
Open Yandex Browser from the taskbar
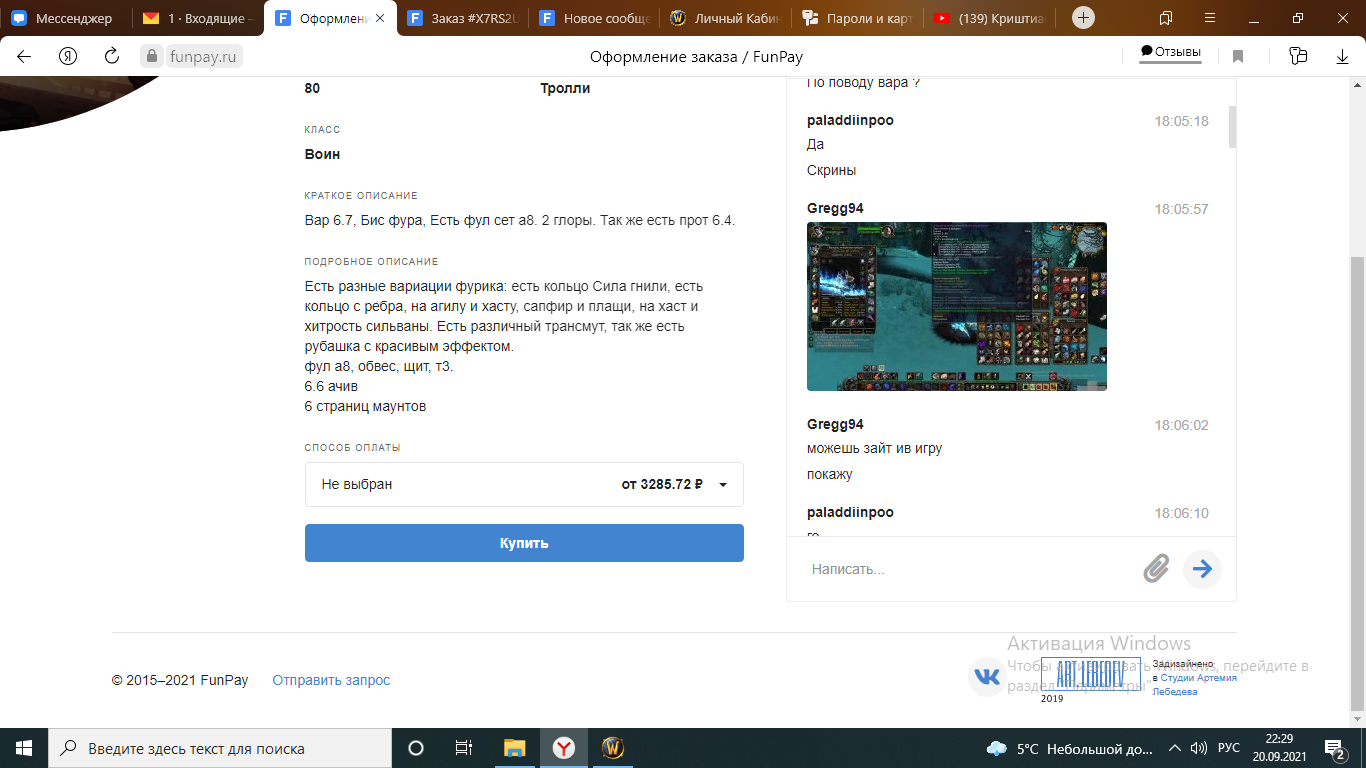564,748
